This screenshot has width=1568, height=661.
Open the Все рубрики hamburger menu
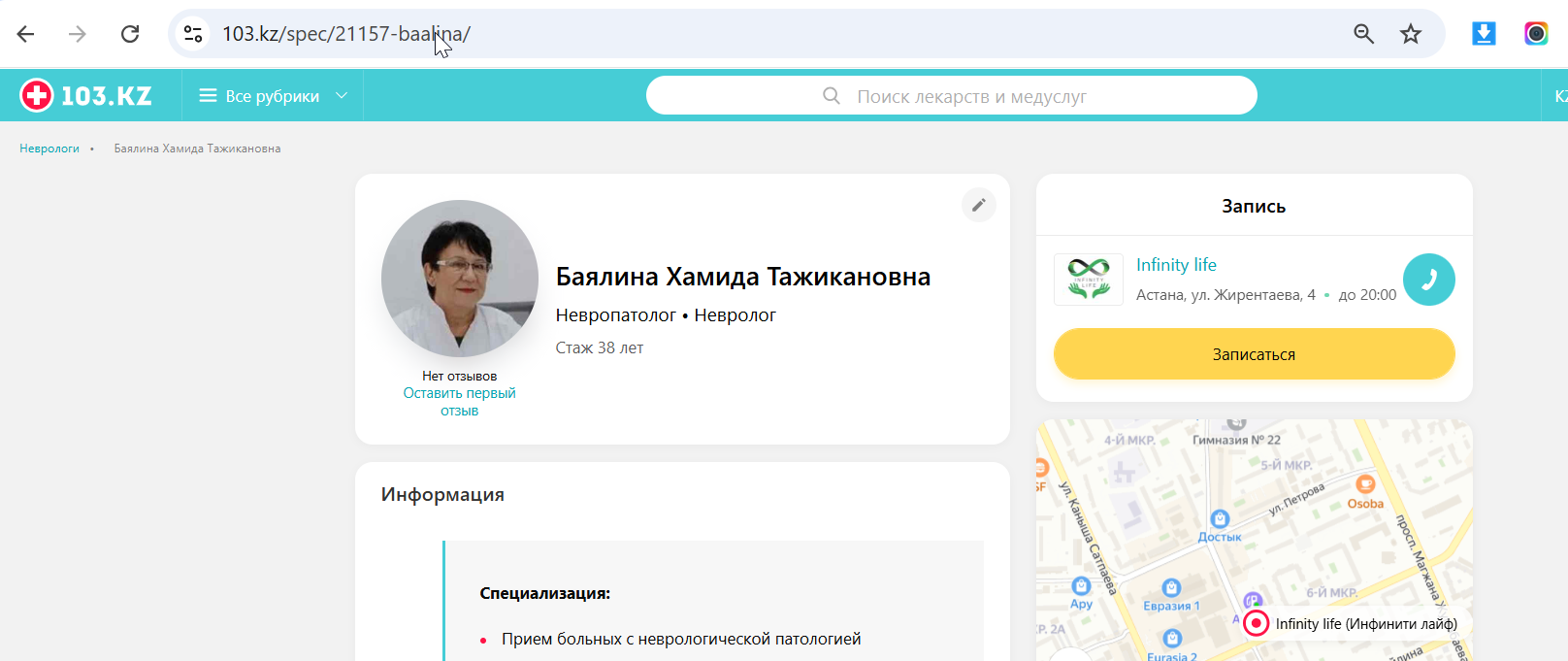click(x=208, y=95)
